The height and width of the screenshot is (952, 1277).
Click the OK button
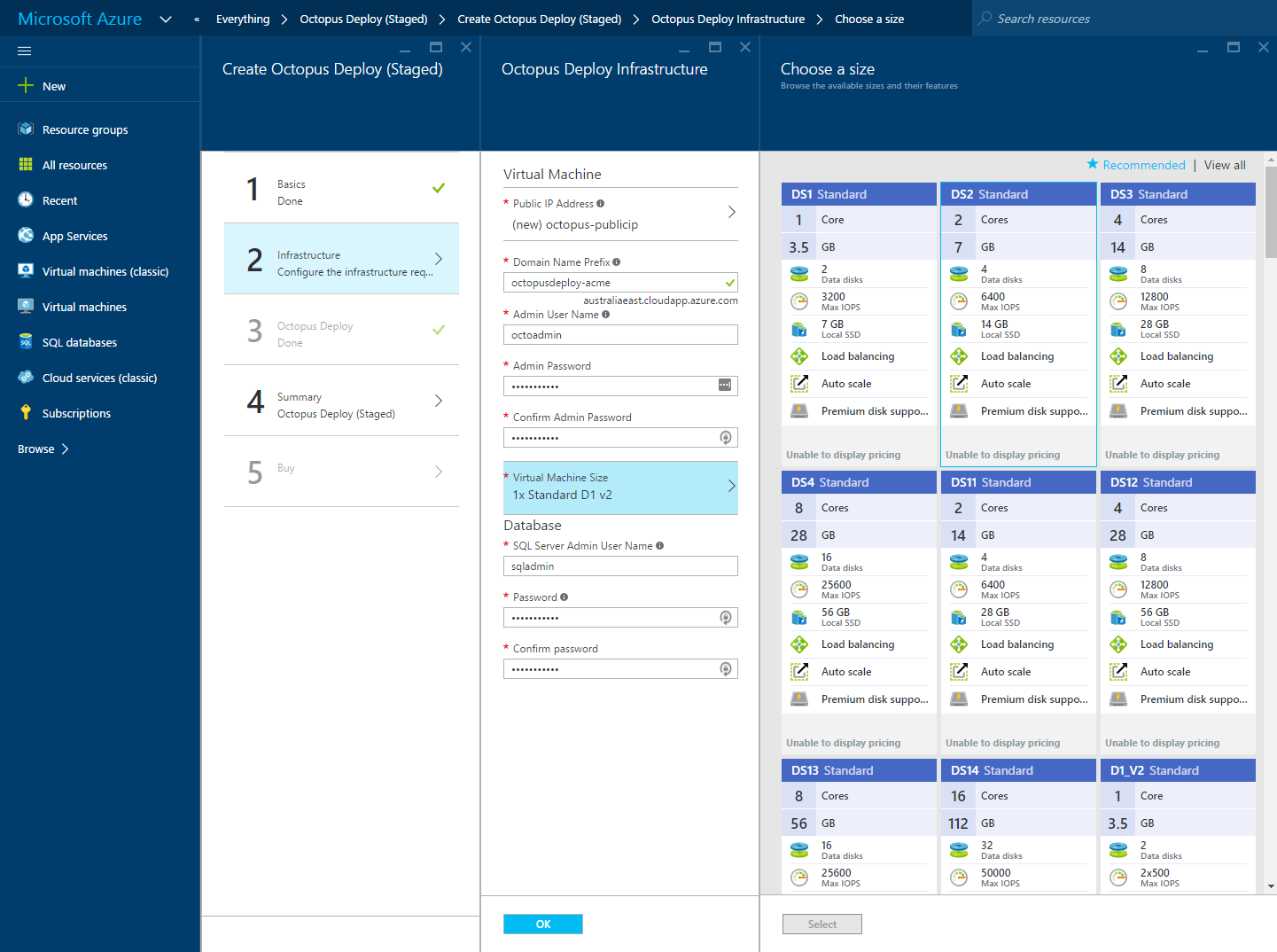click(542, 924)
